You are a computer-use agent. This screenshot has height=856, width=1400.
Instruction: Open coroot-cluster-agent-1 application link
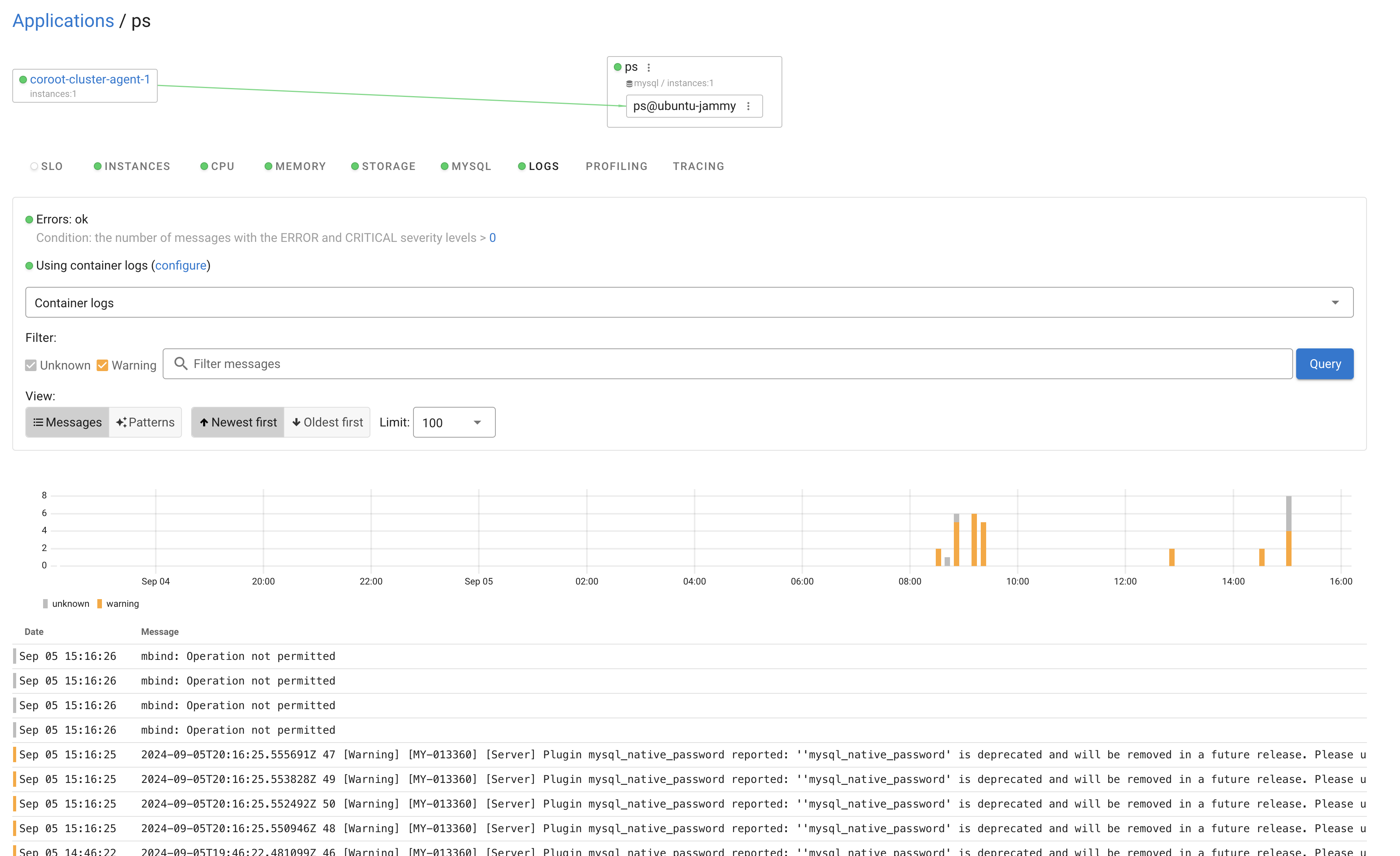coord(90,80)
